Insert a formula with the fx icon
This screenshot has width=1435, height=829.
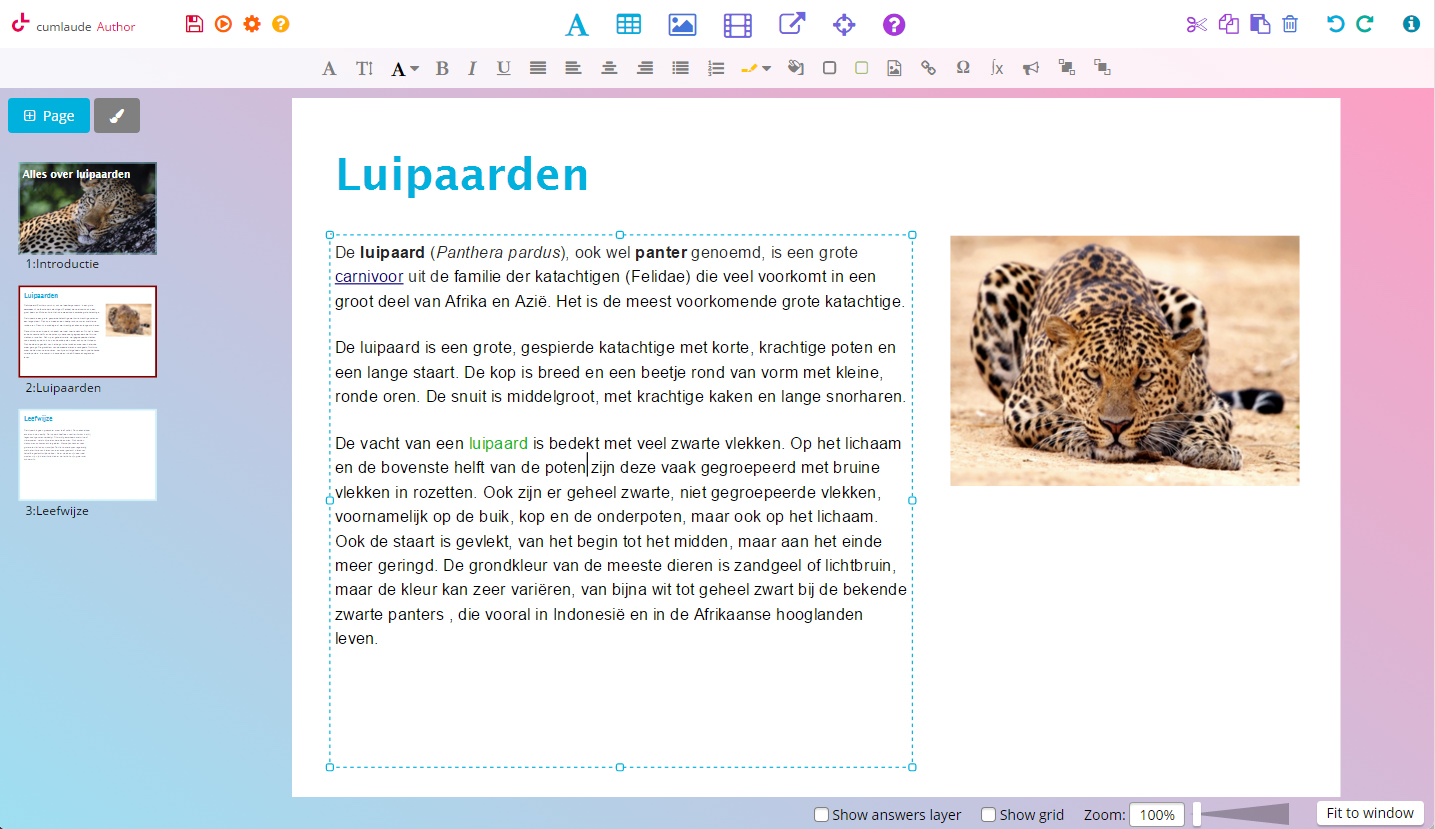[x=997, y=68]
